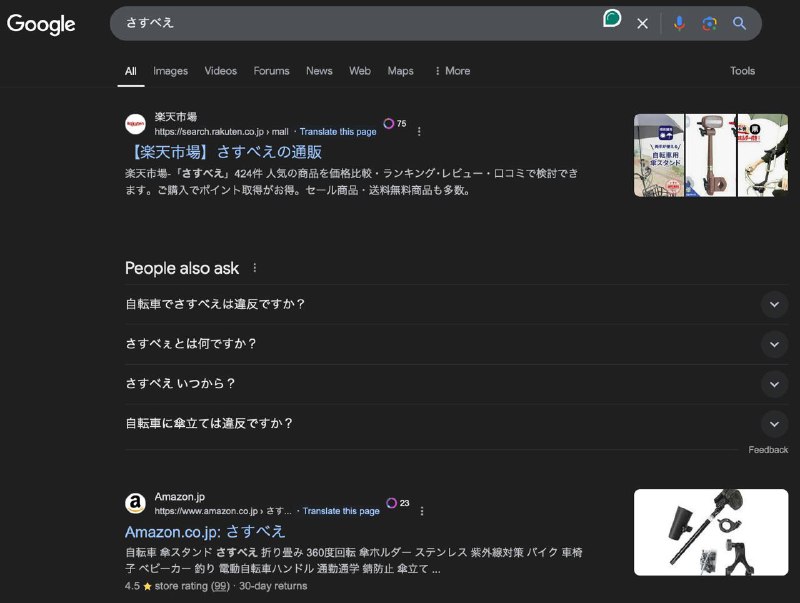Clear the search box with the X icon
Viewport: 800px width, 603px height.
(x=643, y=23)
